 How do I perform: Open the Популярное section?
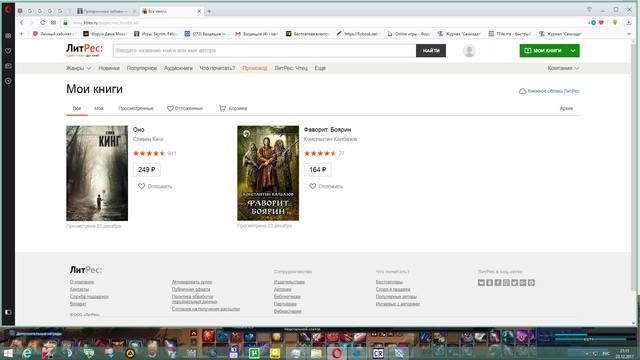142,68
